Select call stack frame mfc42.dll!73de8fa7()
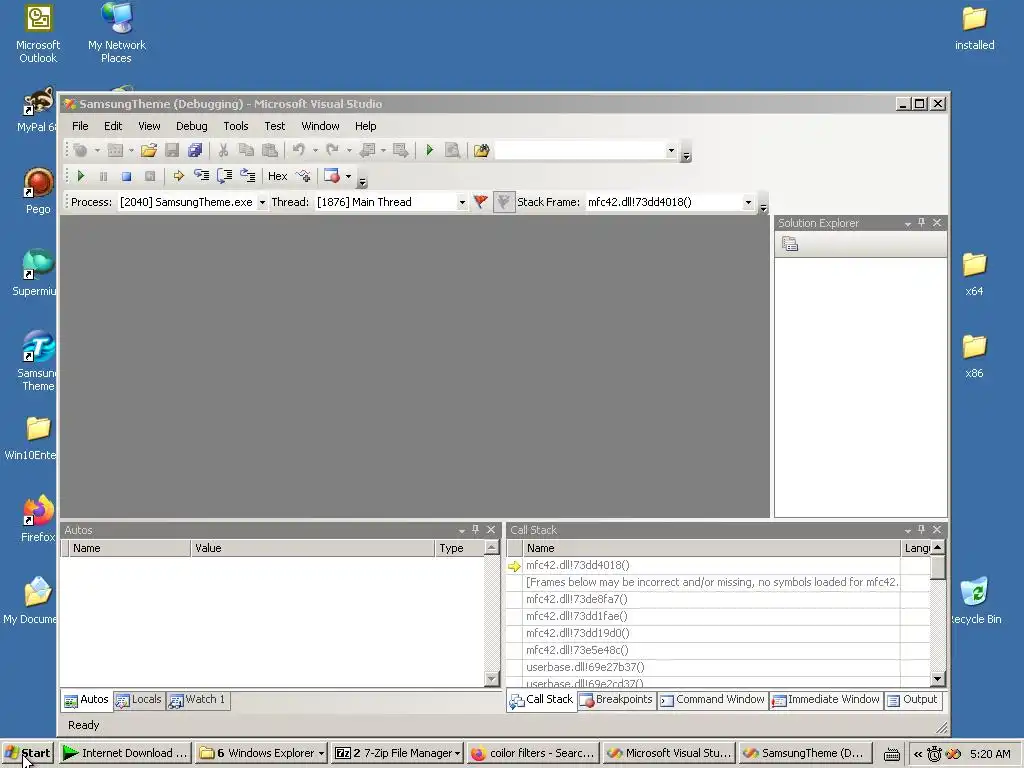The image size is (1024, 768). point(711,599)
